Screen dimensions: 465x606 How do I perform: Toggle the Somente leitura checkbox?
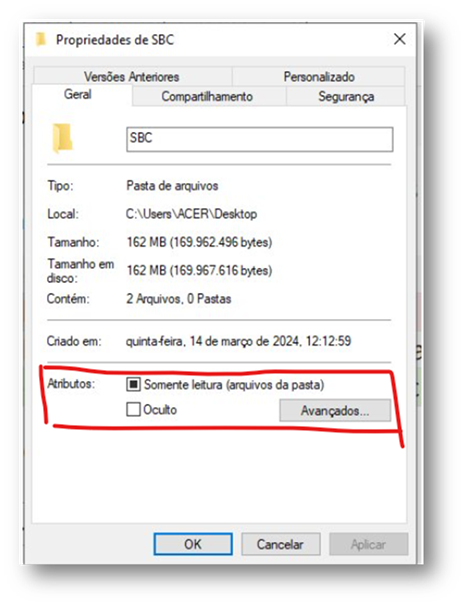click(133, 385)
